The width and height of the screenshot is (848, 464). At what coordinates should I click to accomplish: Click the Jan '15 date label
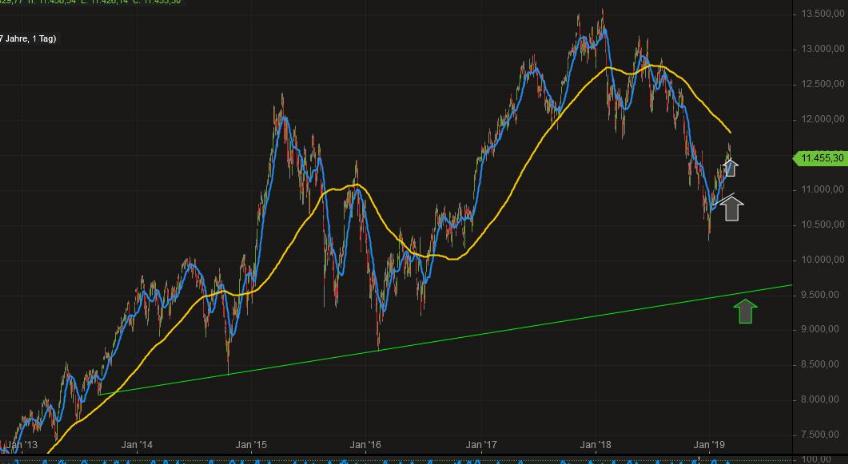click(x=251, y=445)
